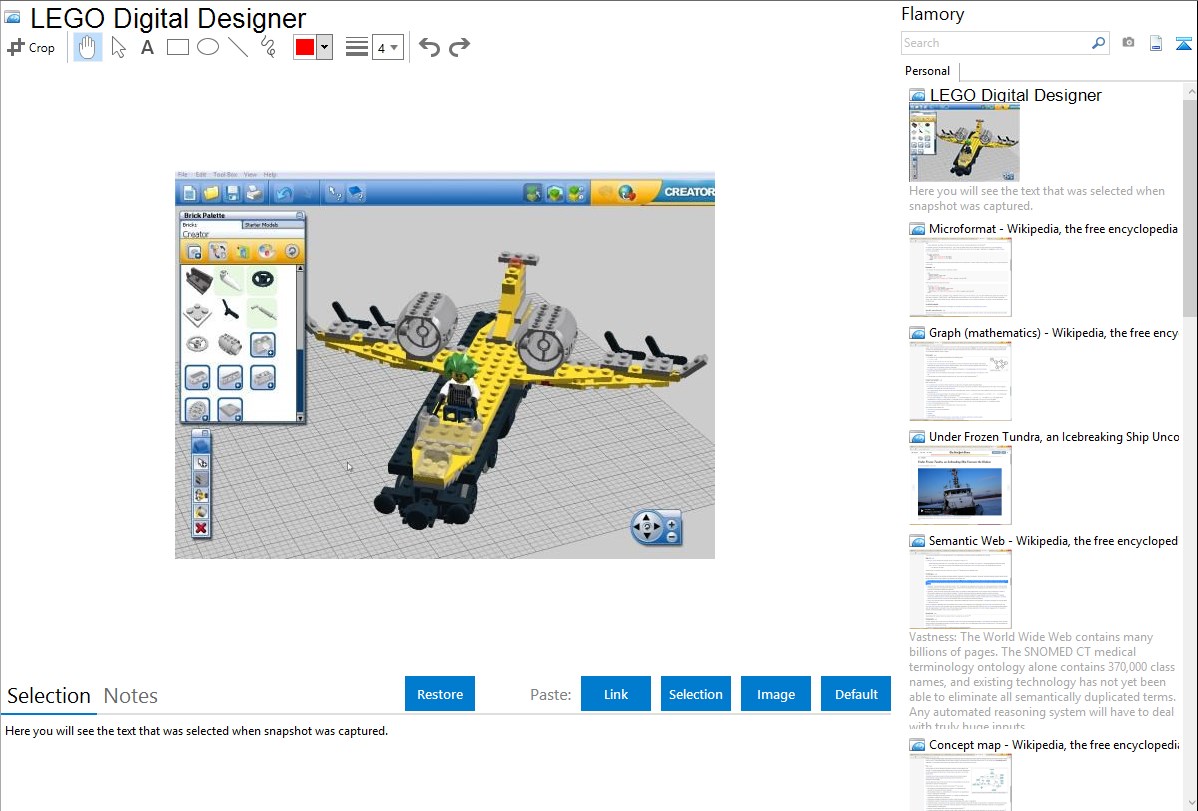
Task: Select the arrow pointer tool
Action: (x=118, y=47)
